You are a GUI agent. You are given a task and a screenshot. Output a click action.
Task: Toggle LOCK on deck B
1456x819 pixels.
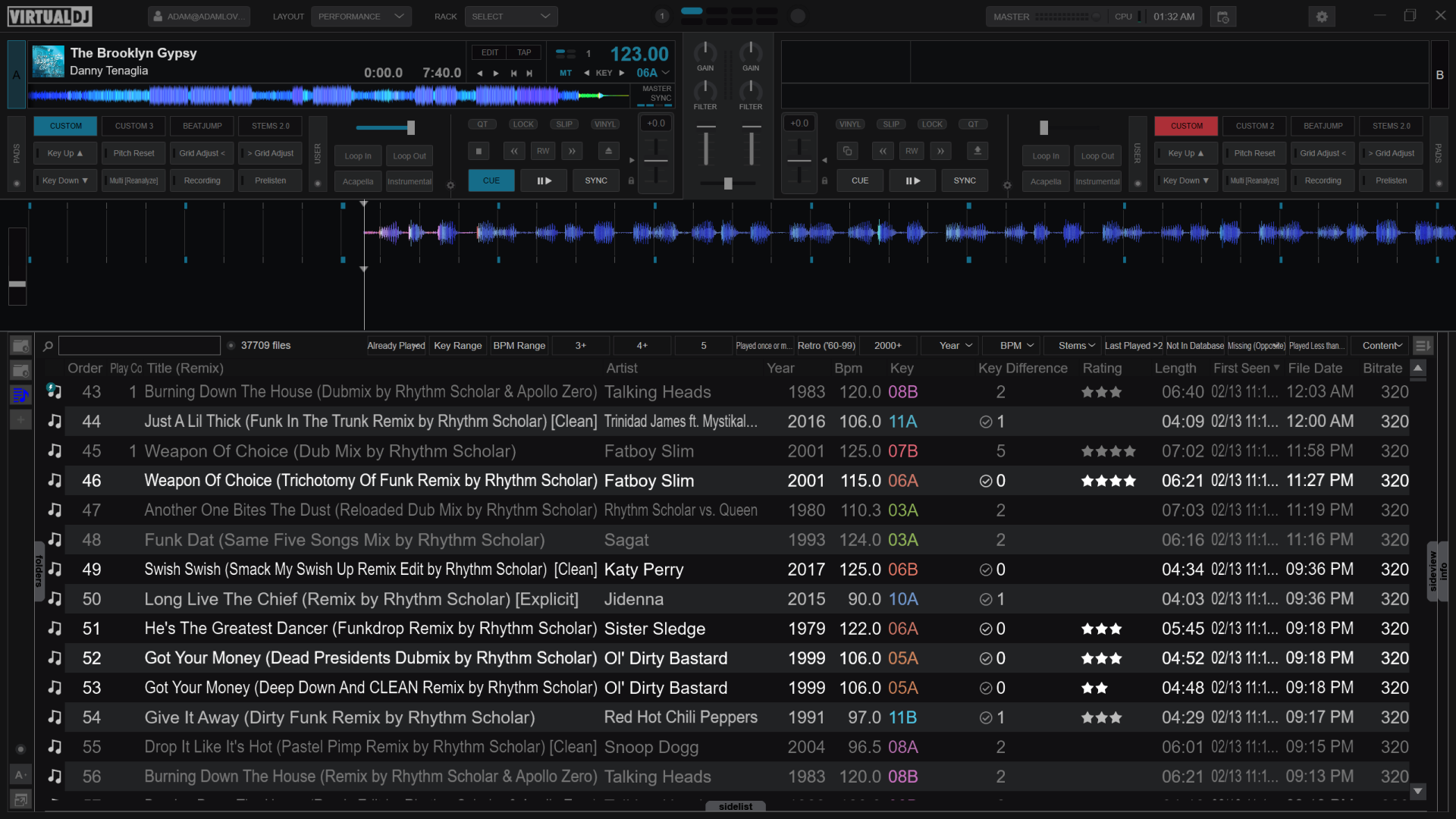pos(932,124)
